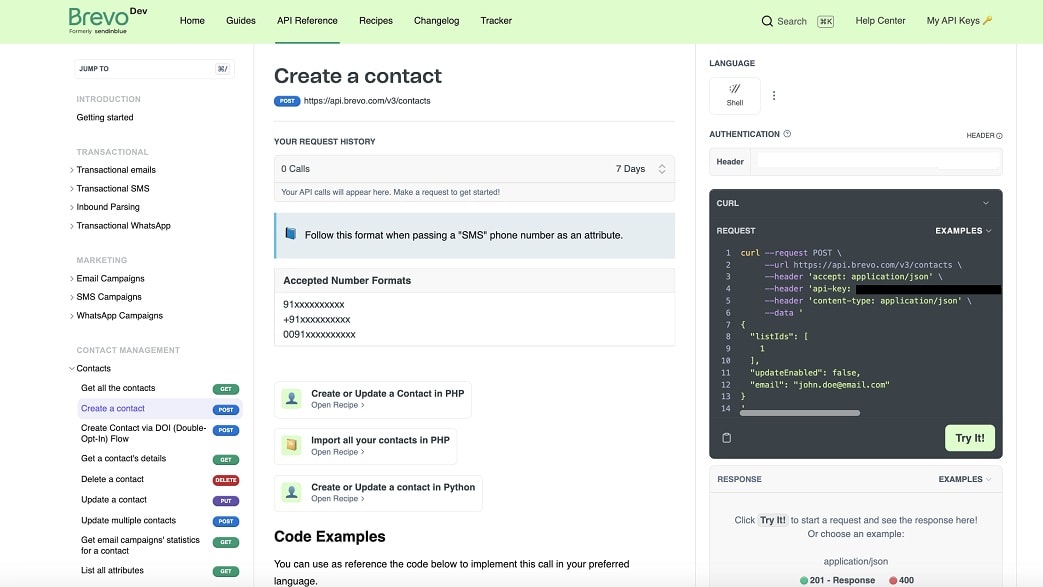Open the 7 Days request history dropdown
The height and width of the screenshot is (587, 1043).
coord(640,169)
